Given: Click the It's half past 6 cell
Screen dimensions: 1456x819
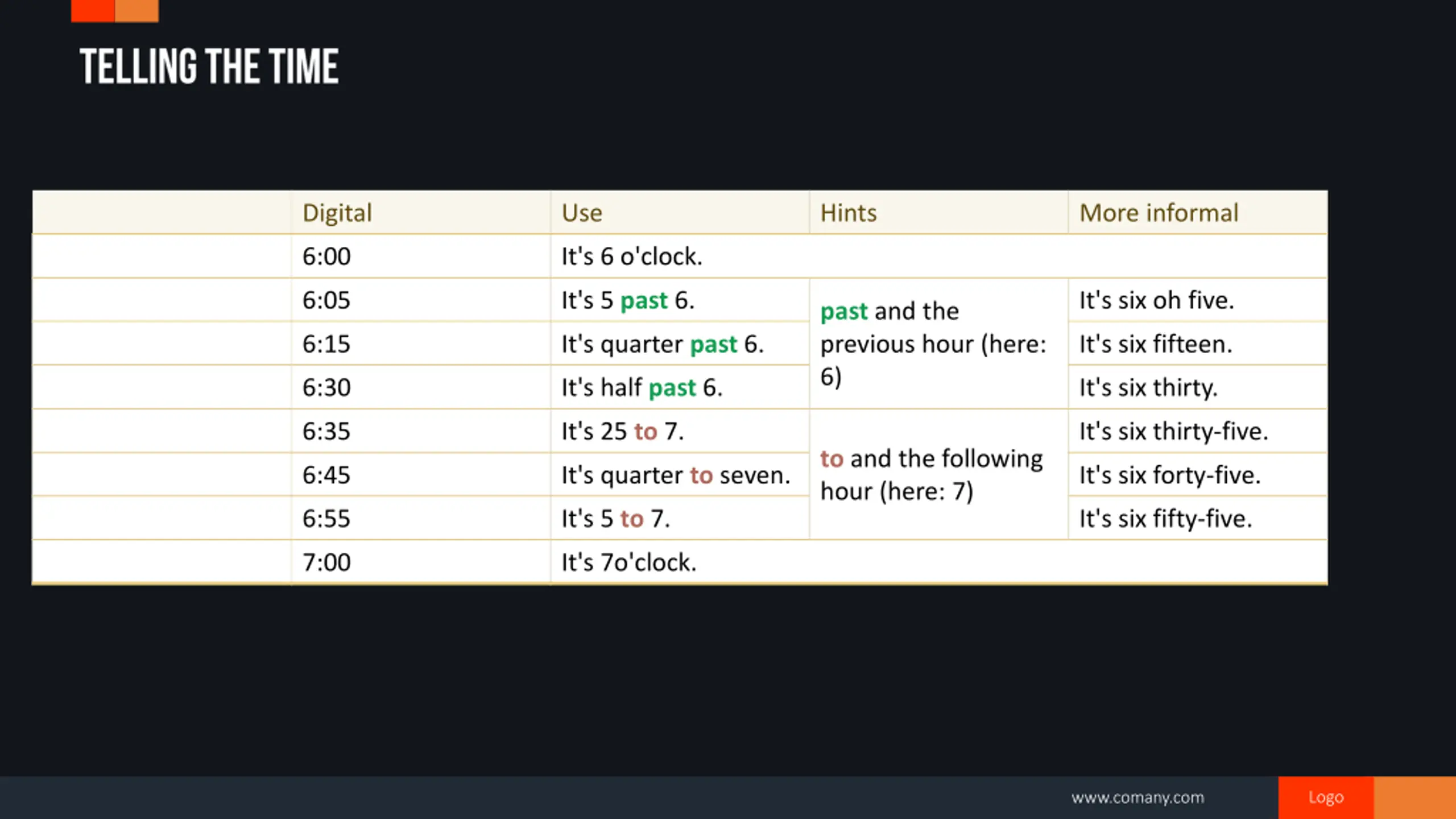Looking at the screenshot, I should (x=680, y=387).
